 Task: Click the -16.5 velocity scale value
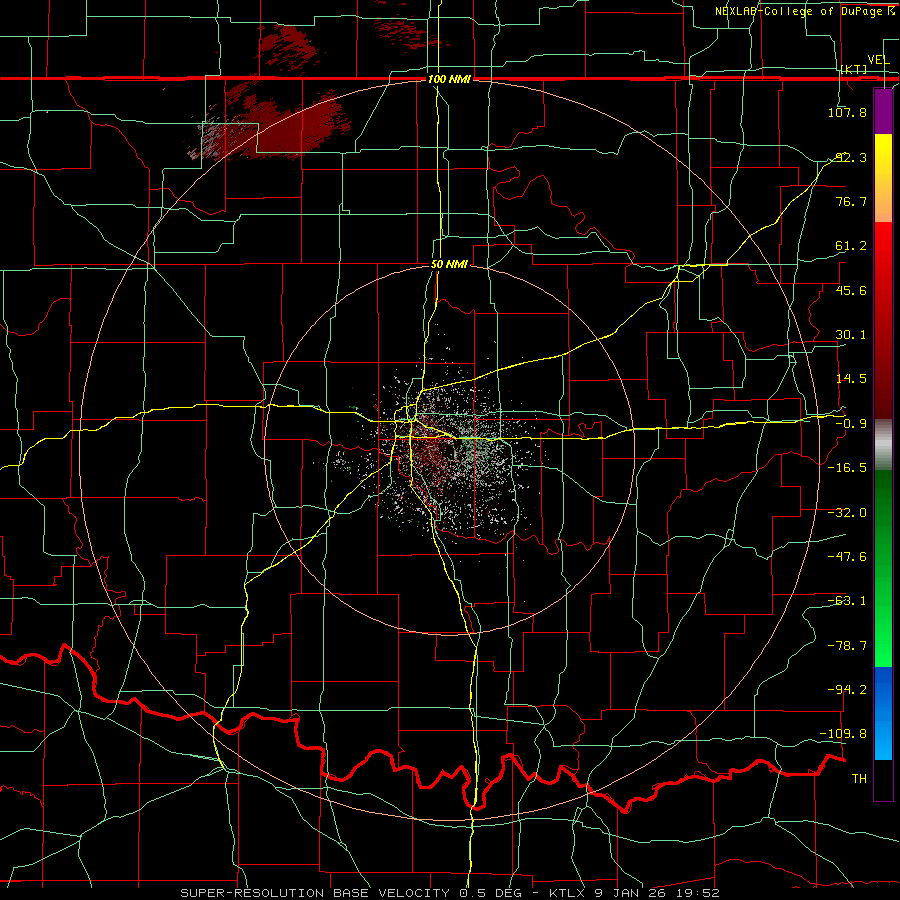click(x=847, y=468)
